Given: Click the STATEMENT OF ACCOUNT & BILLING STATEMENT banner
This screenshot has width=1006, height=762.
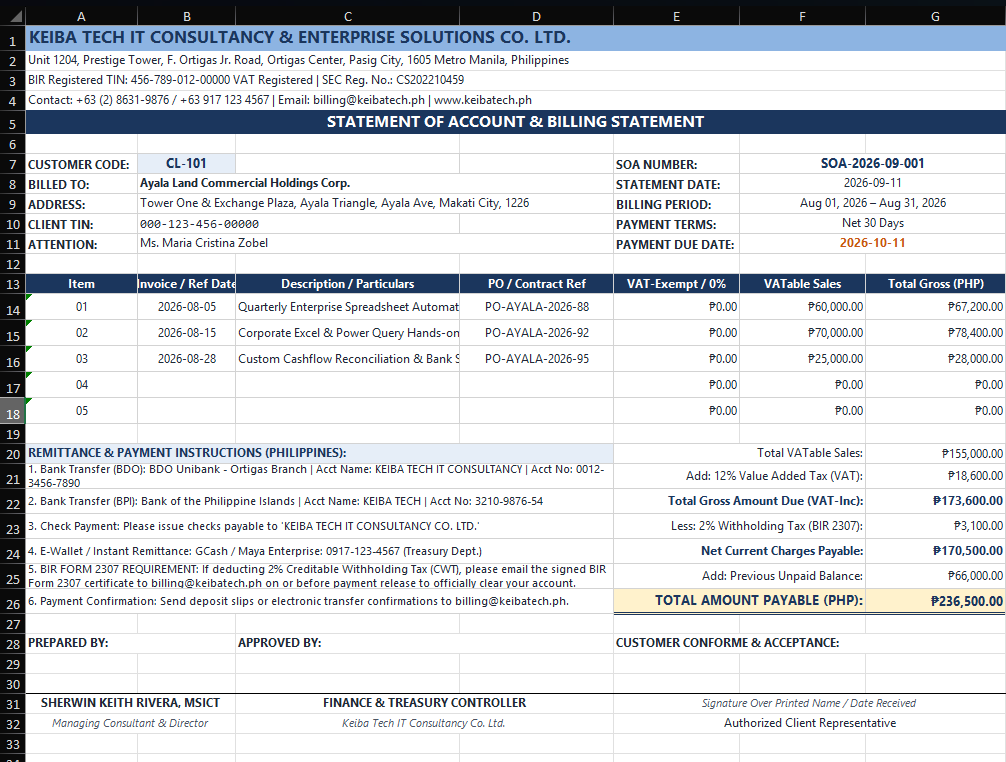Looking at the screenshot, I should [x=515, y=122].
